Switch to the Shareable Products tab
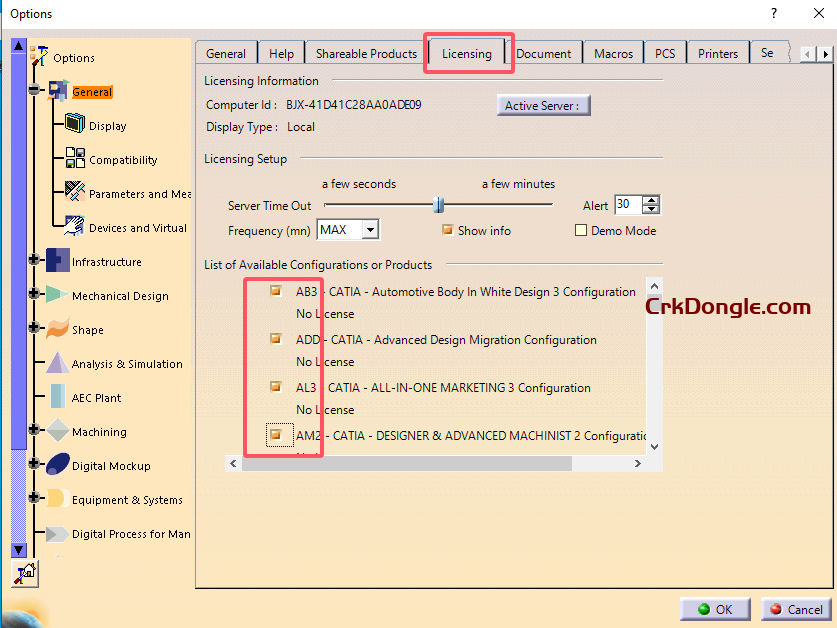Image resolution: width=837 pixels, height=628 pixels. point(366,54)
